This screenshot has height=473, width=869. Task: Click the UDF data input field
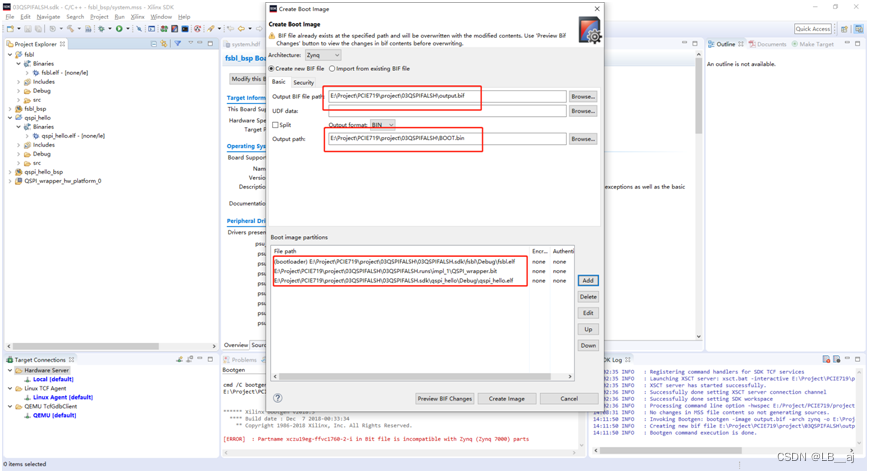(x=447, y=111)
